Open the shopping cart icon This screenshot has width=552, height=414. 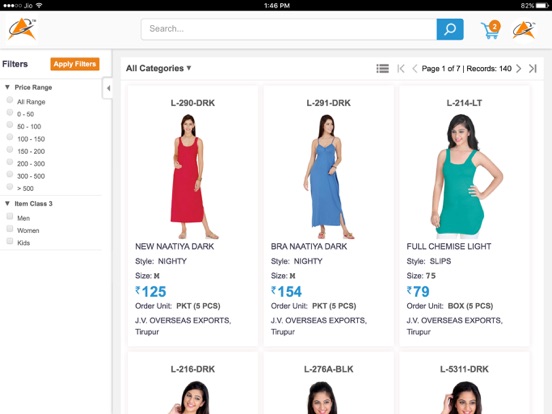coord(491,30)
